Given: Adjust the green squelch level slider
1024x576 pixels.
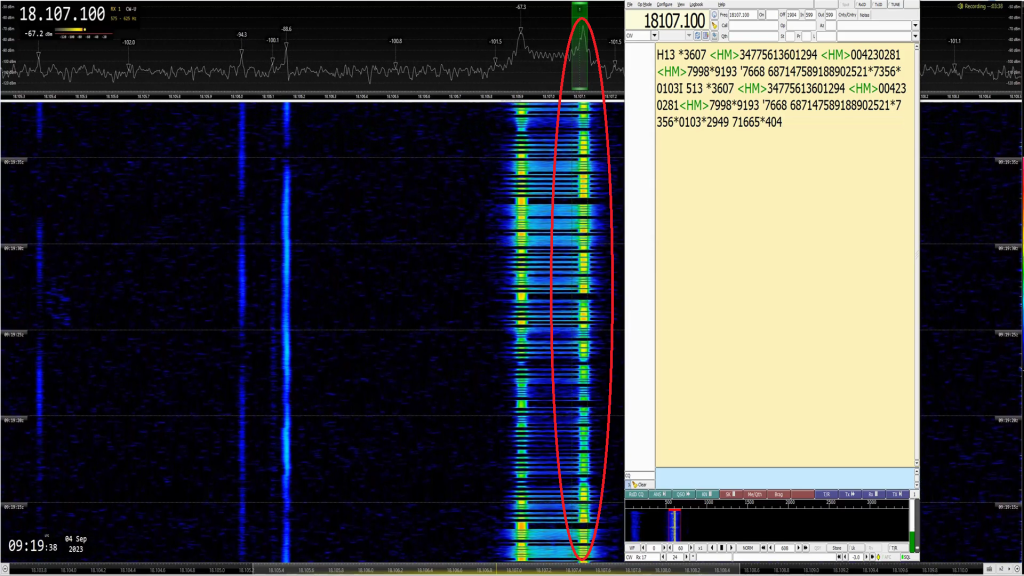Looking at the screenshot, I should tap(912, 534).
